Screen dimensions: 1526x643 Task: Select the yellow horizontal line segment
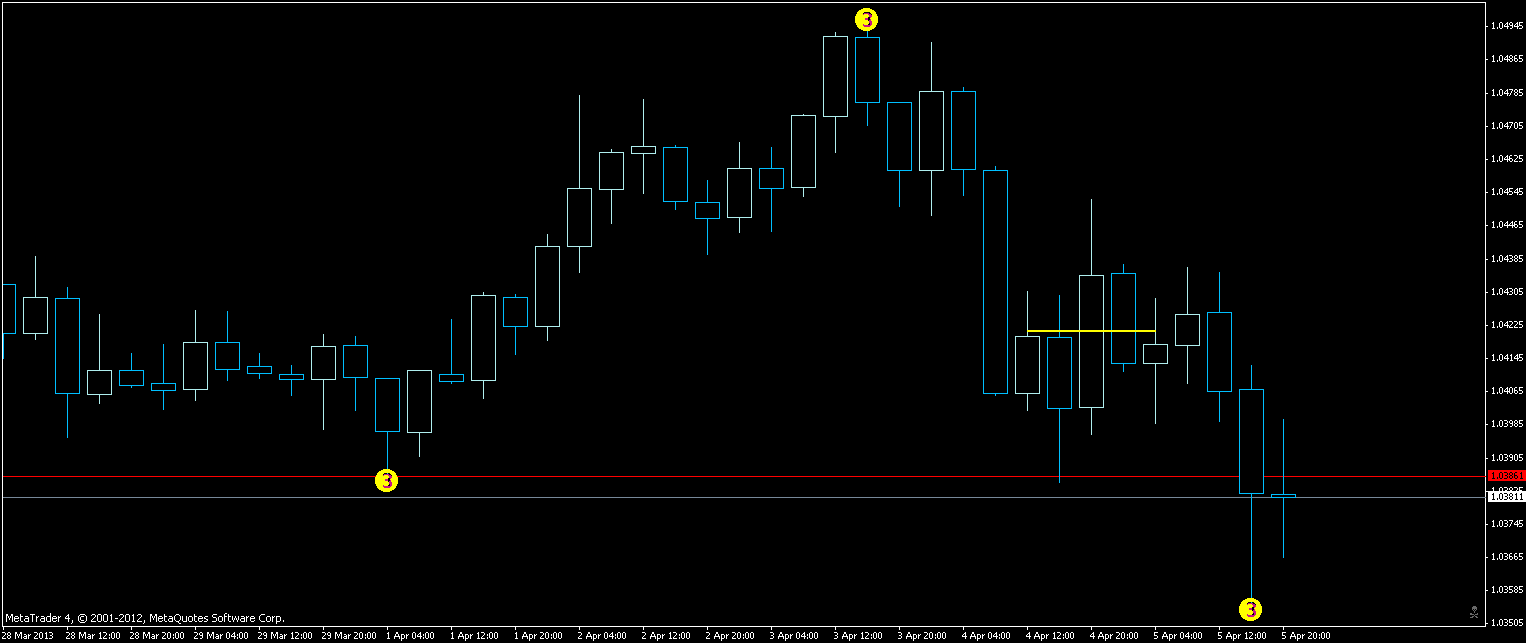[1090, 330]
